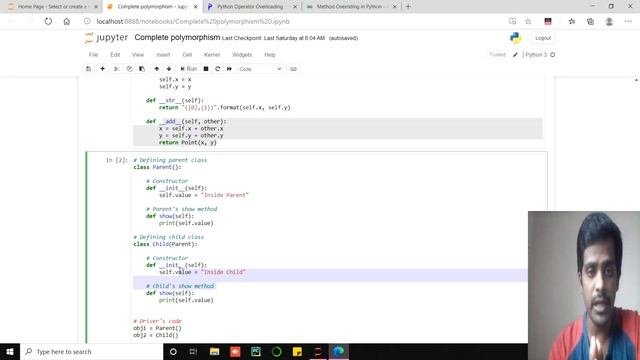
Task: Close the Python Operator Overloading tab
Action: click(295, 7)
